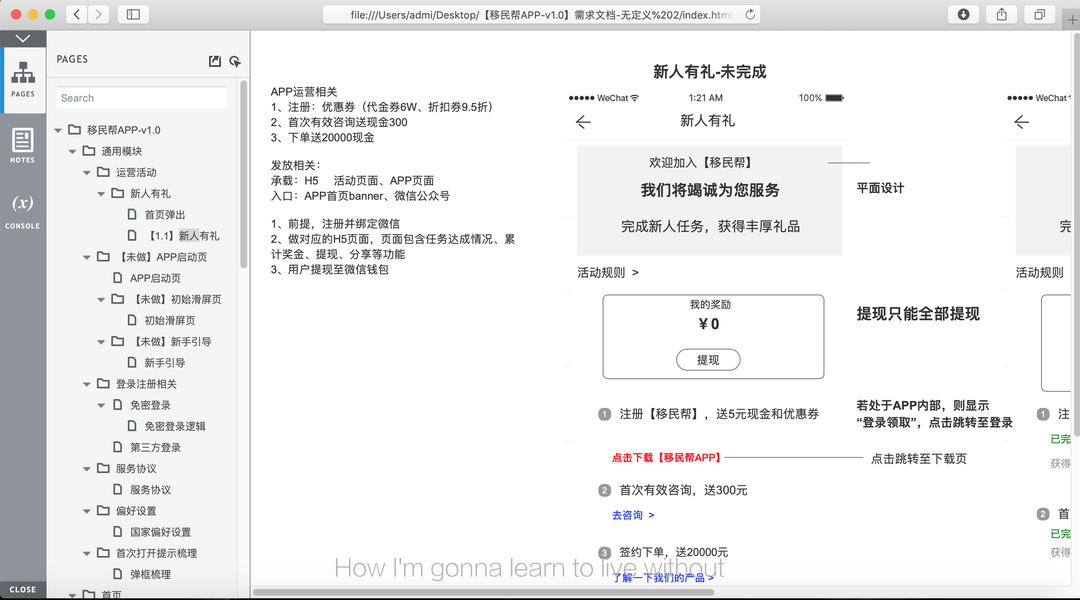Viewport: 1080px width, 600px height.
Task: Open the 首页弹出 page
Action: click(x=165, y=215)
